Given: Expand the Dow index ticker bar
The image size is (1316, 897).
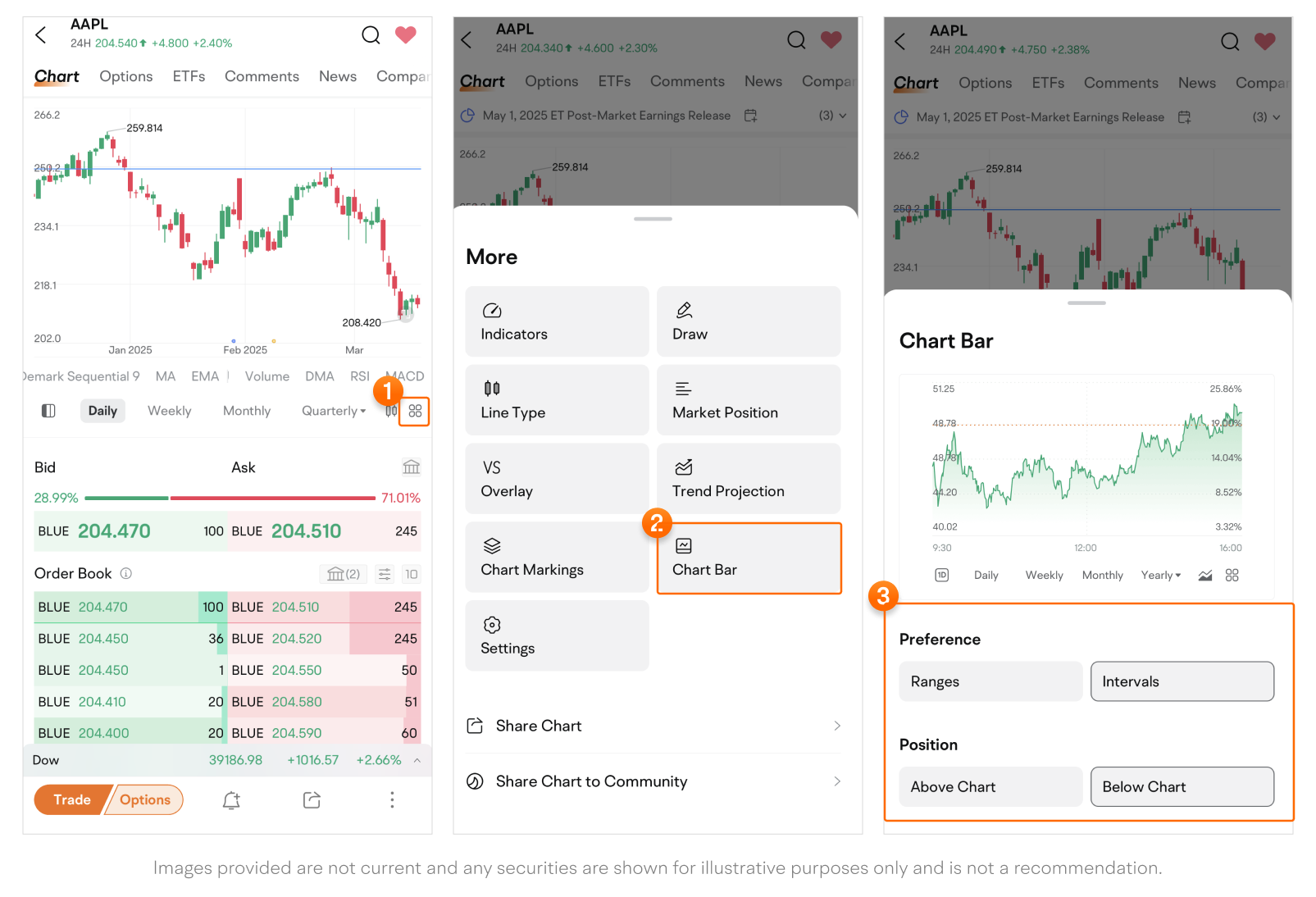Looking at the screenshot, I should click(417, 761).
